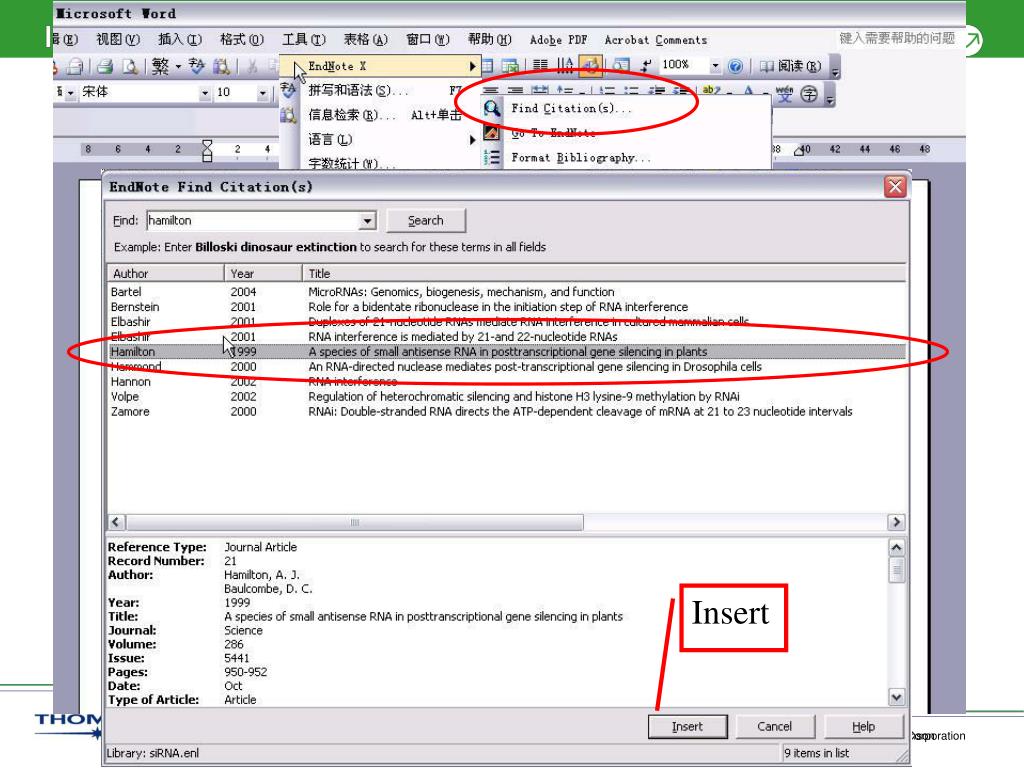Click the Cancel button
The height and width of the screenshot is (768, 1024).
click(x=775, y=726)
